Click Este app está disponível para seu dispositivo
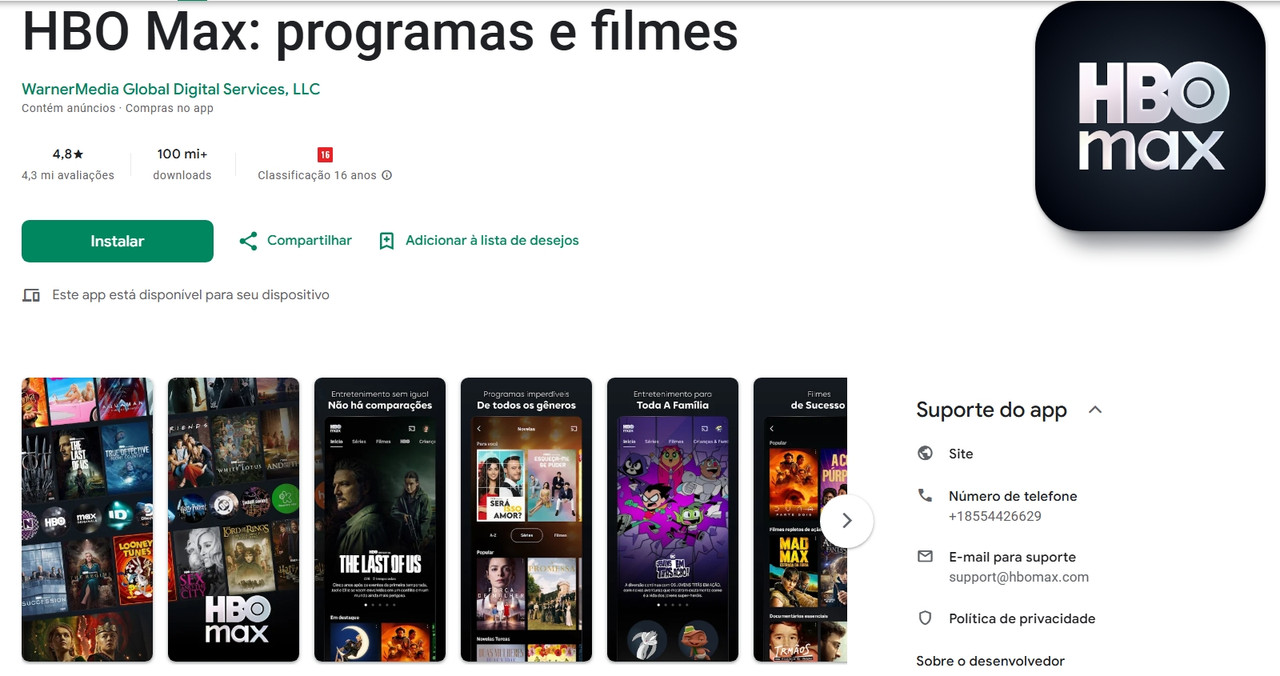The width and height of the screenshot is (1280, 676). tap(191, 295)
